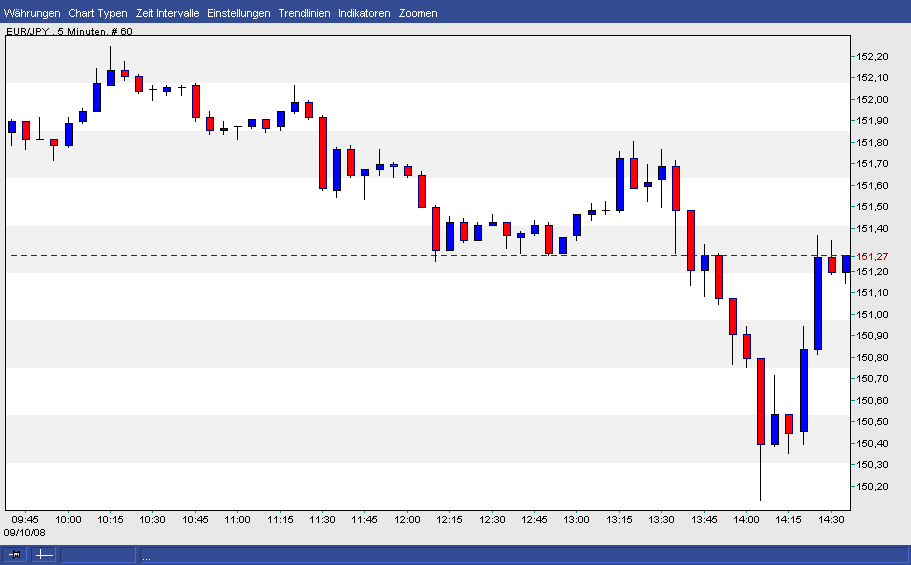911x565 pixels.
Task: Open the Chart Typen menu
Action: (x=98, y=13)
